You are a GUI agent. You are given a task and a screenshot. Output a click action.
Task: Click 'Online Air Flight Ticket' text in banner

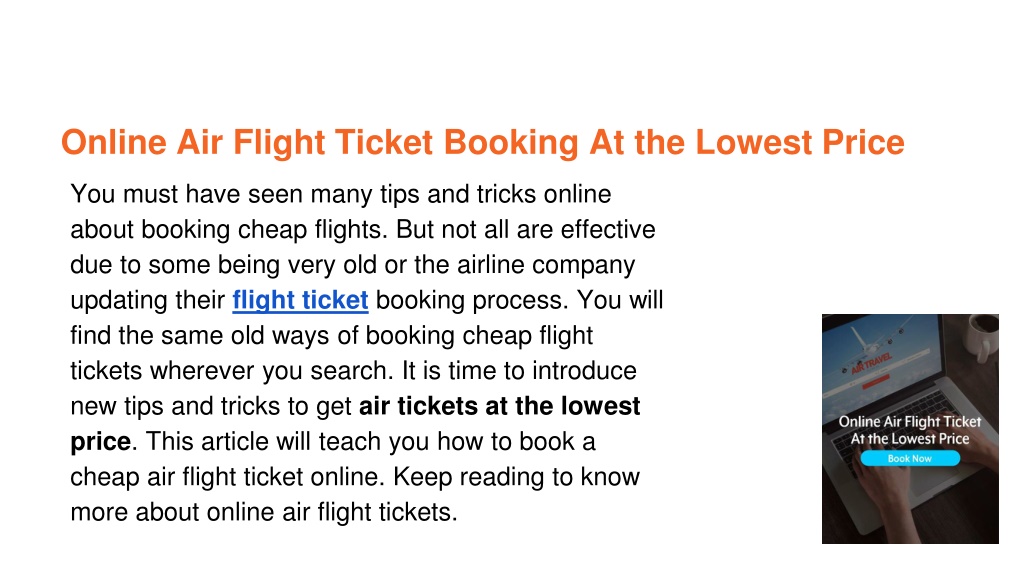click(910, 422)
